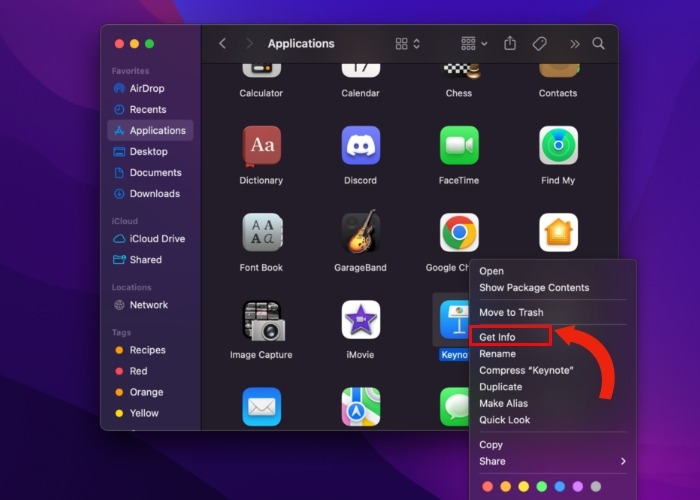The height and width of the screenshot is (500, 700).
Task: Apply the blue tag color dot
Action: coord(559,486)
